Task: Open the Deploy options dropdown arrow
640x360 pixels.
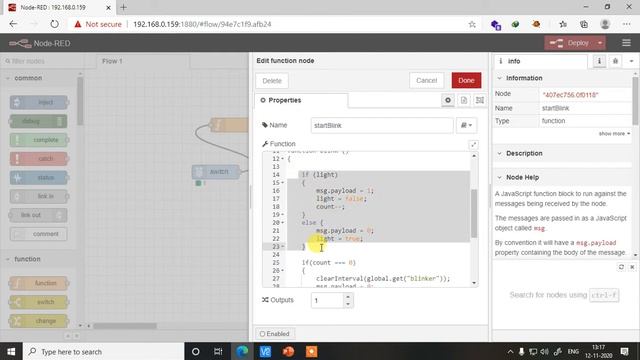Action: [600, 43]
